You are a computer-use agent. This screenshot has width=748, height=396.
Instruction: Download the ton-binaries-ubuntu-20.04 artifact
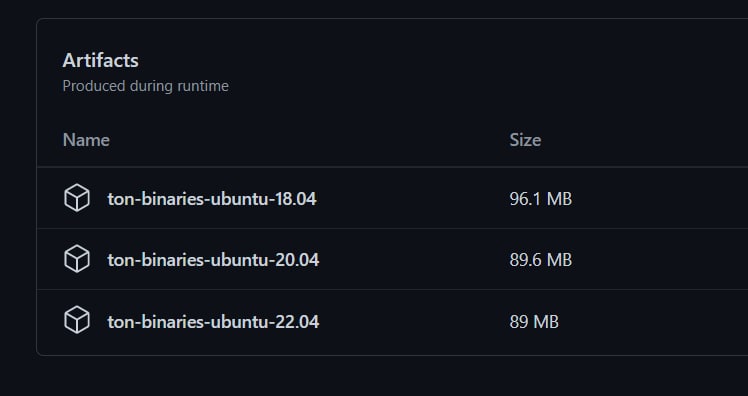click(x=213, y=260)
